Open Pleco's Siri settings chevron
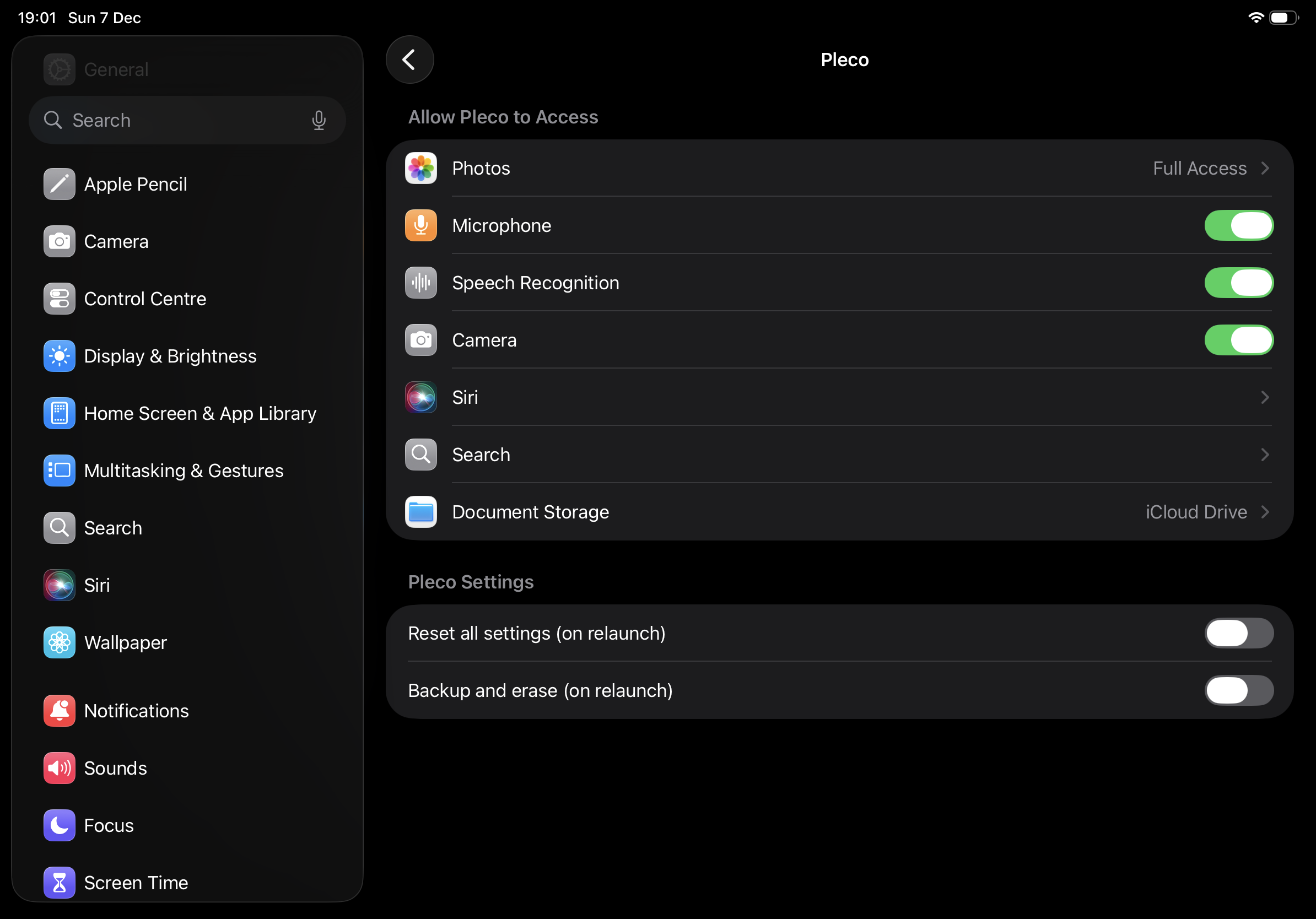 point(1264,397)
